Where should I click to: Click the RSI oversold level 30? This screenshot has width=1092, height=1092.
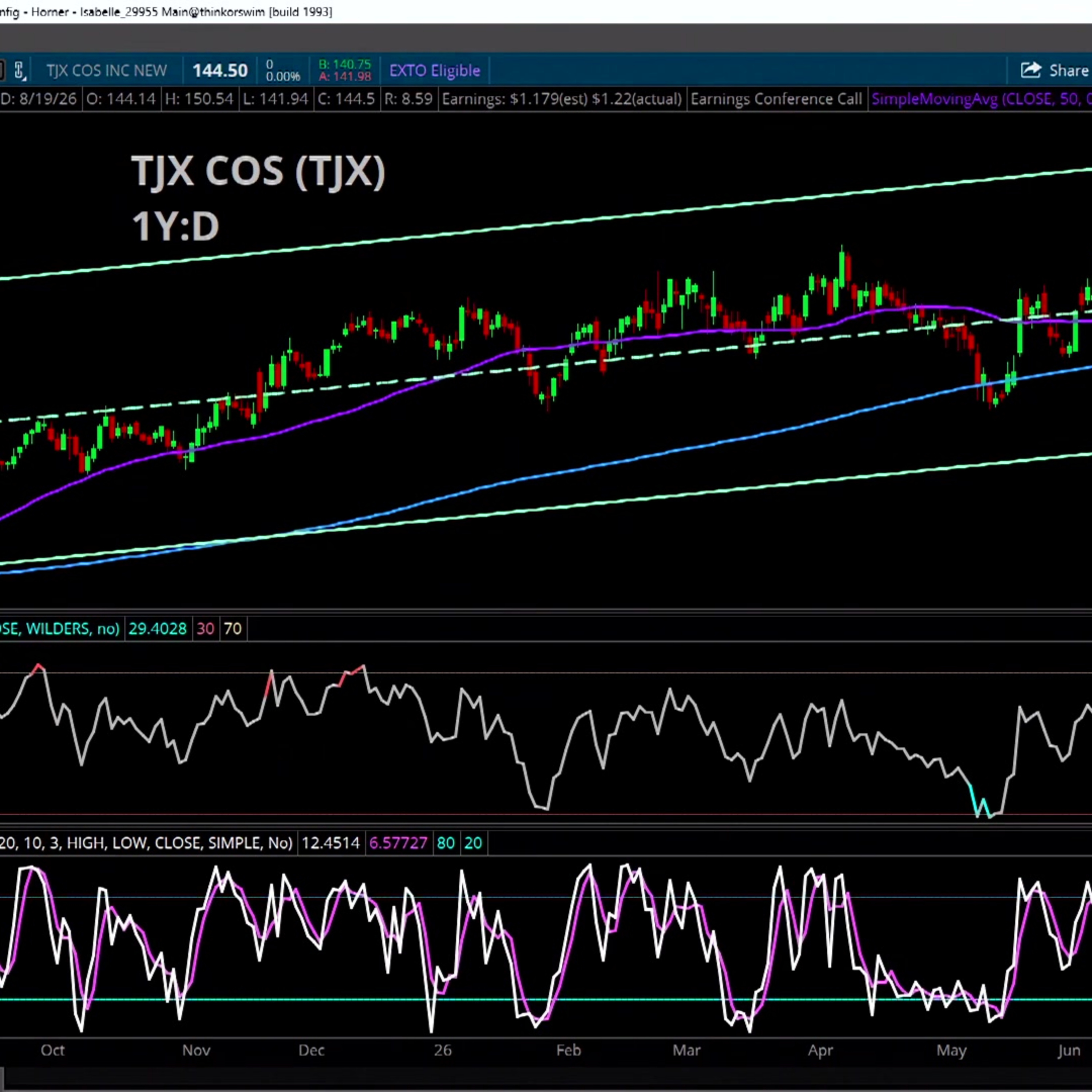pyautogui.click(x=205, y=629)
